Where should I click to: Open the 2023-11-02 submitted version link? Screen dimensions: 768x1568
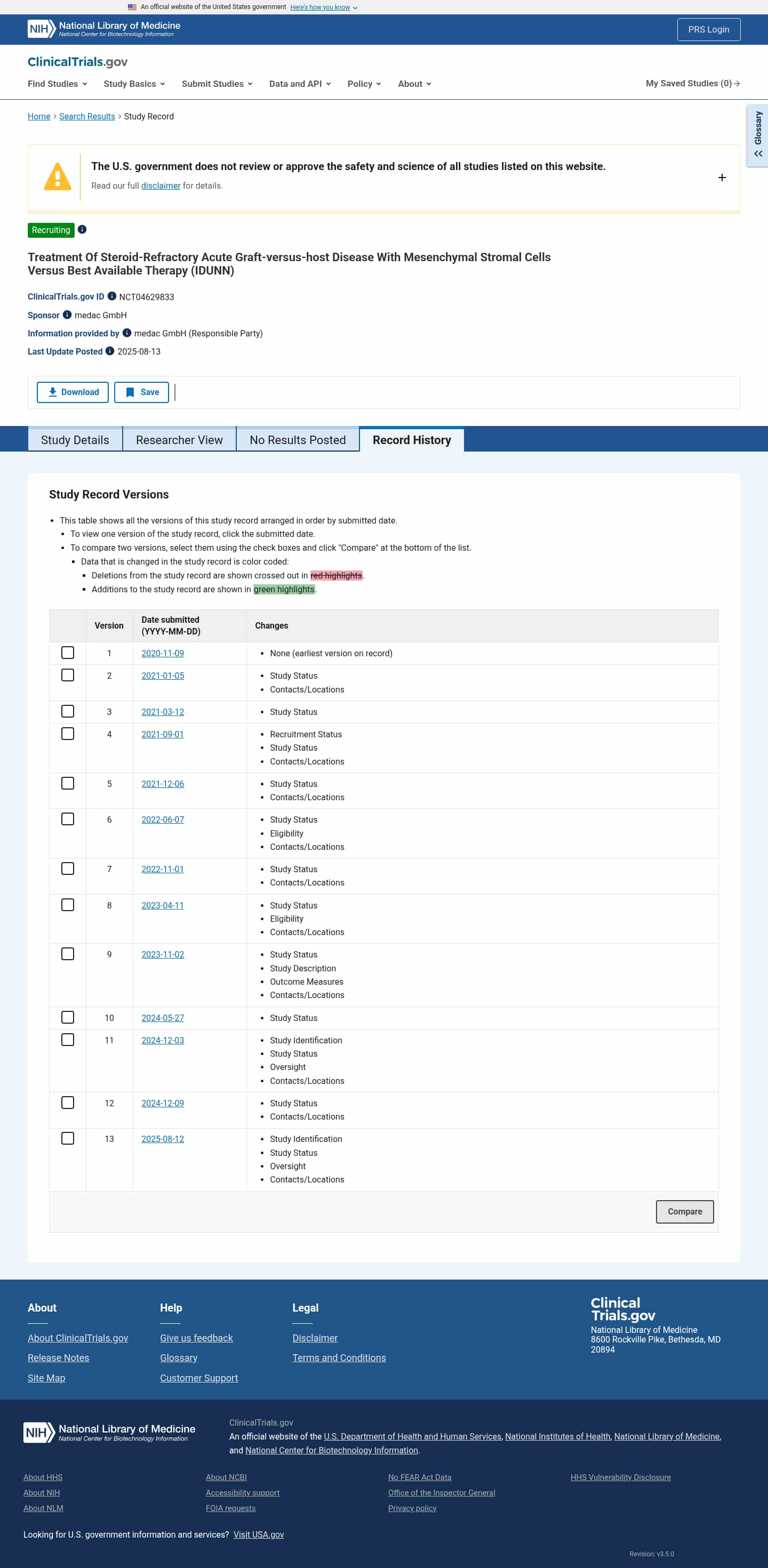pos(163,954)
